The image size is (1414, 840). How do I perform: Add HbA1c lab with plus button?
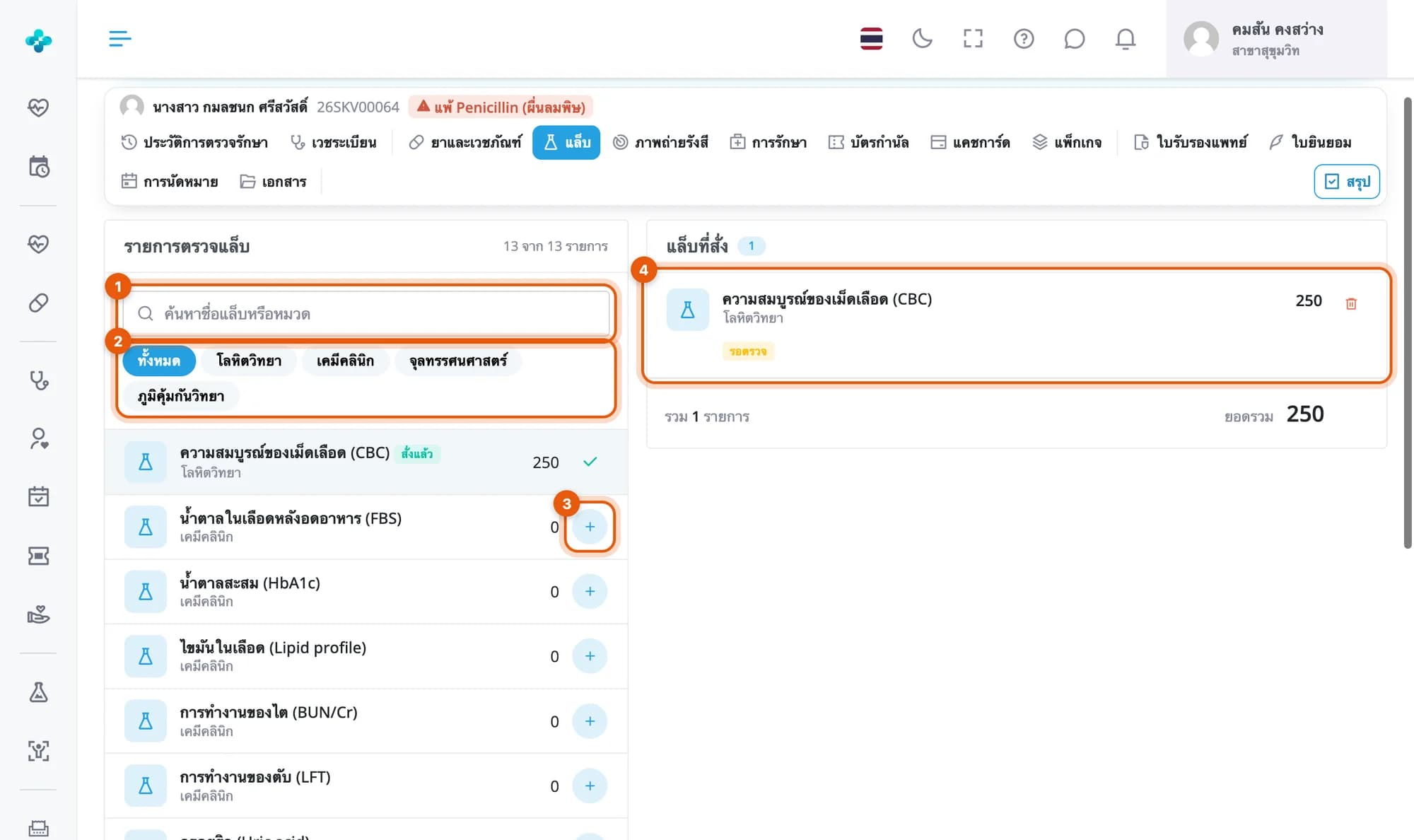click(x=590, y=591)
